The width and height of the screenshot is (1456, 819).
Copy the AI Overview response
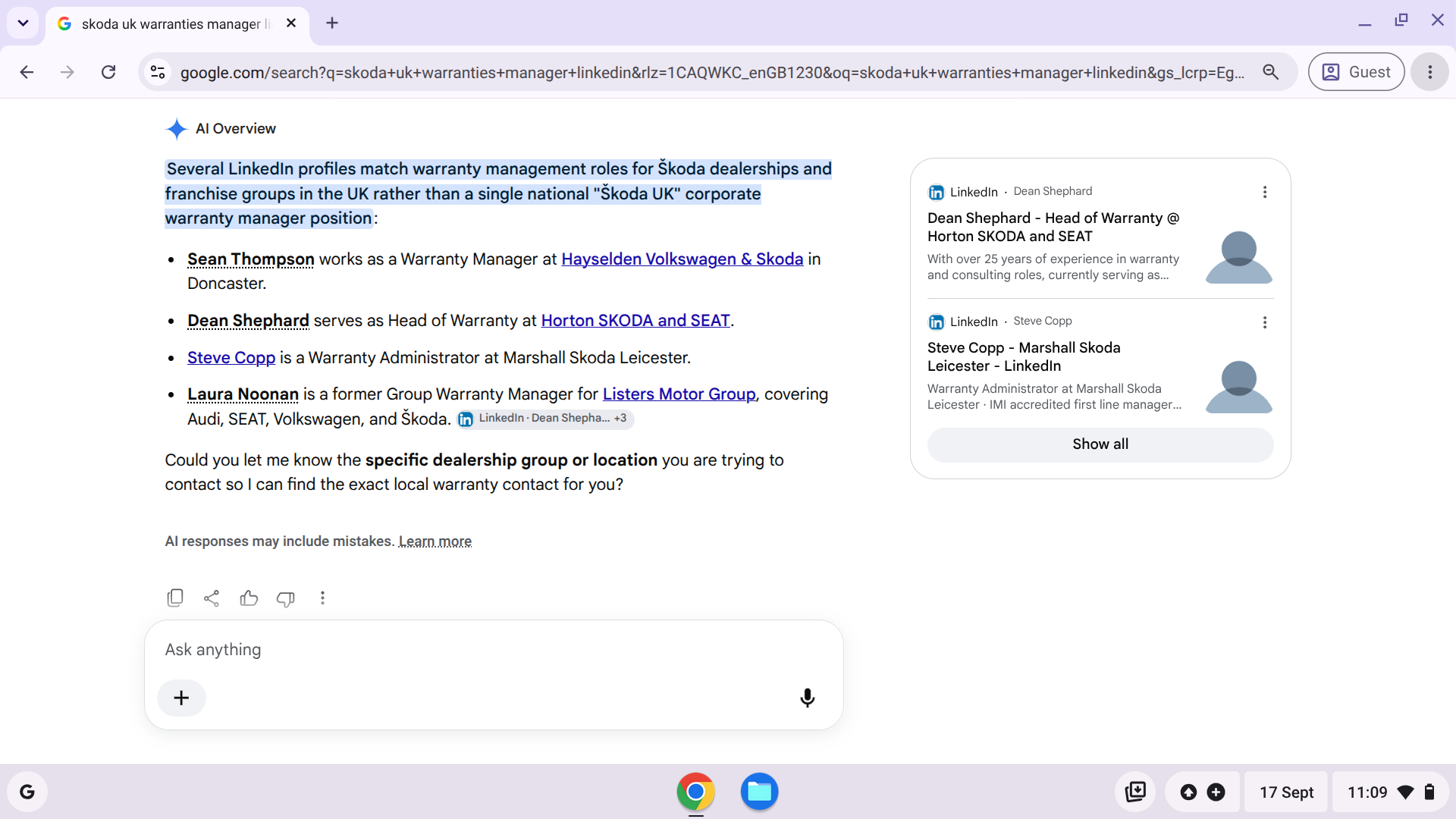pos(175,598)
